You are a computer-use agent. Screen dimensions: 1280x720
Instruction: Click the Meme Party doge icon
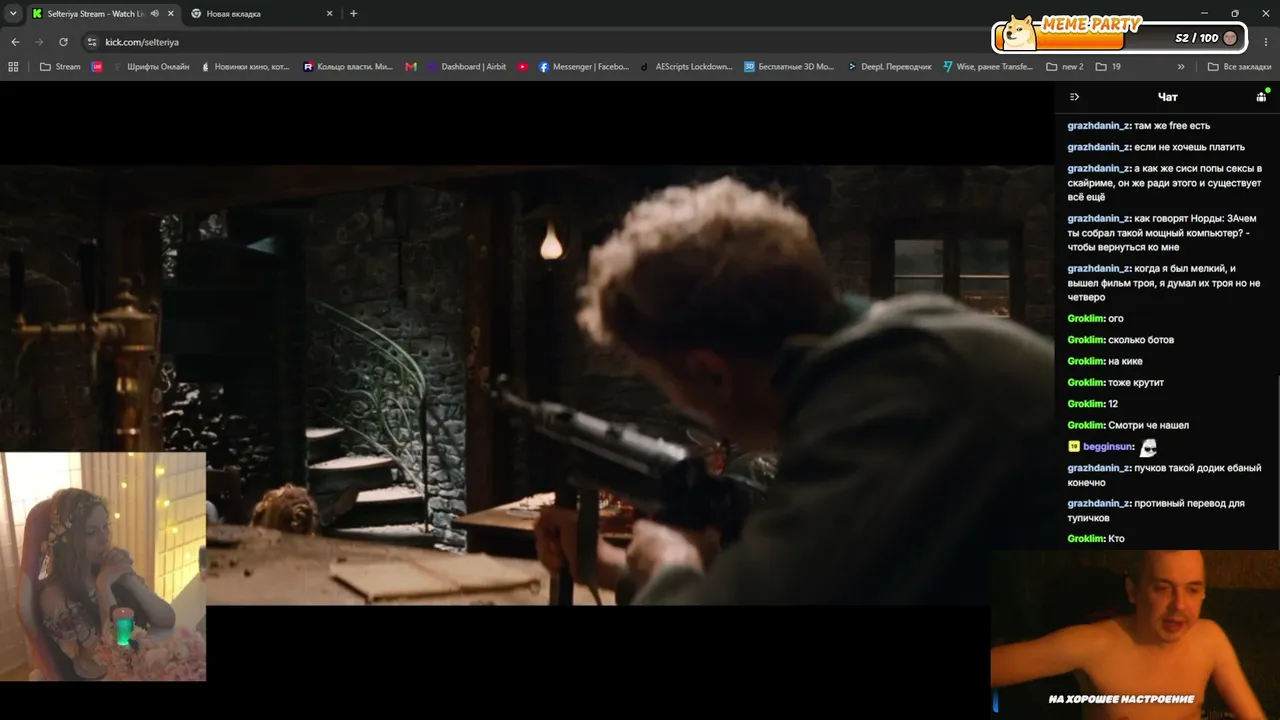coord(1019,34)
